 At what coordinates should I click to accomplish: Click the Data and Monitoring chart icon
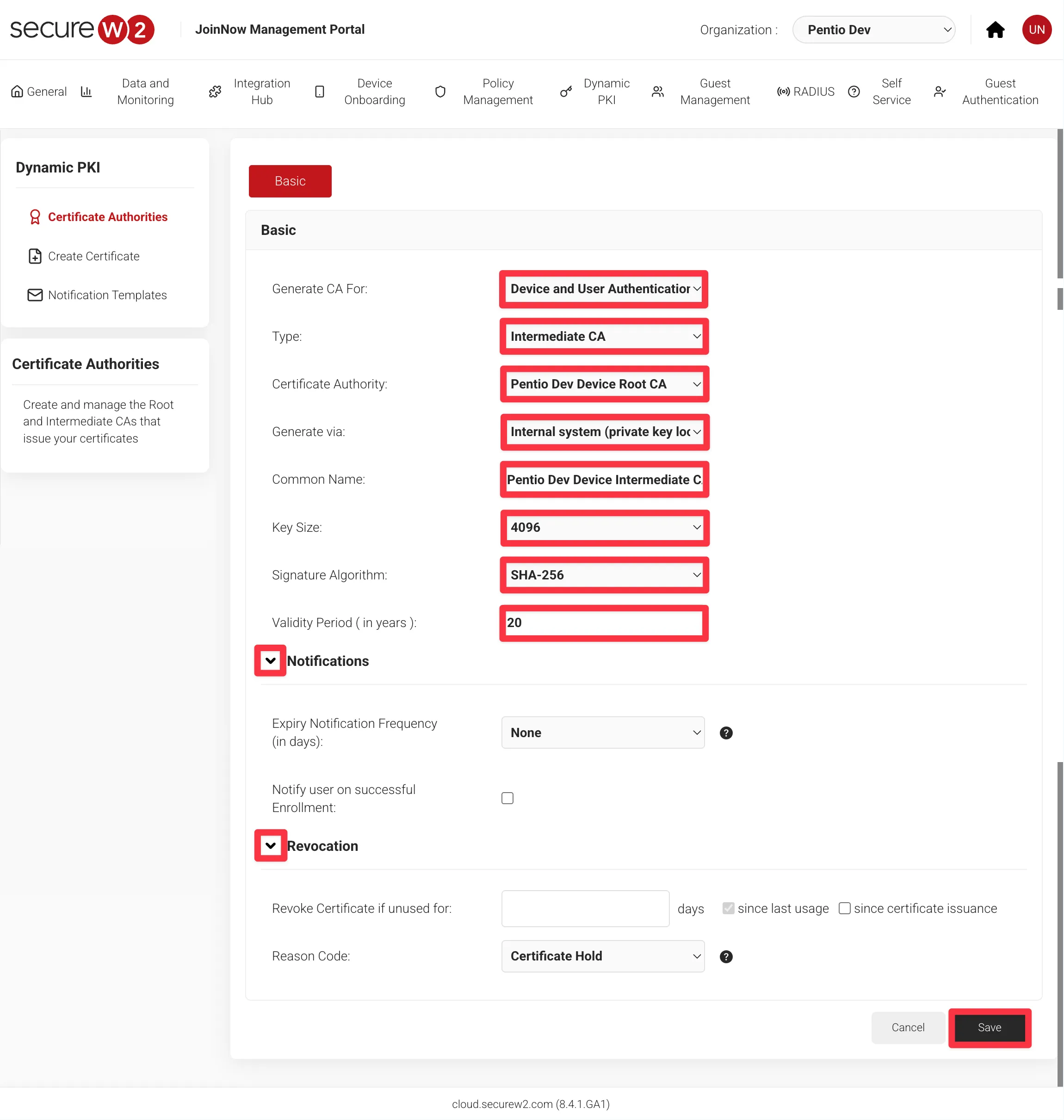pos(86,91)
